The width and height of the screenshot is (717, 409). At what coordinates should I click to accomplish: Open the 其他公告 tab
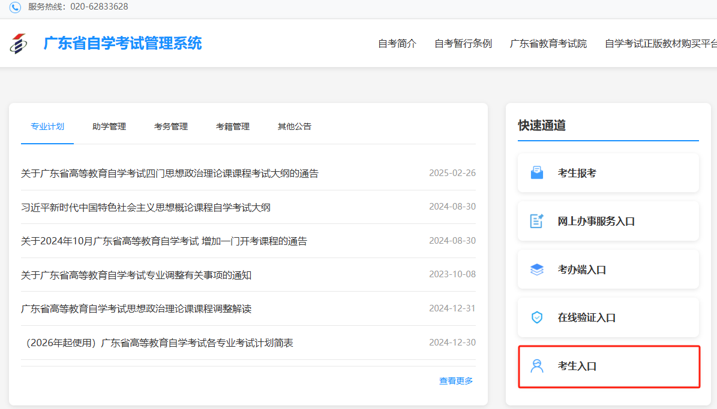click(x=294, y=127)
